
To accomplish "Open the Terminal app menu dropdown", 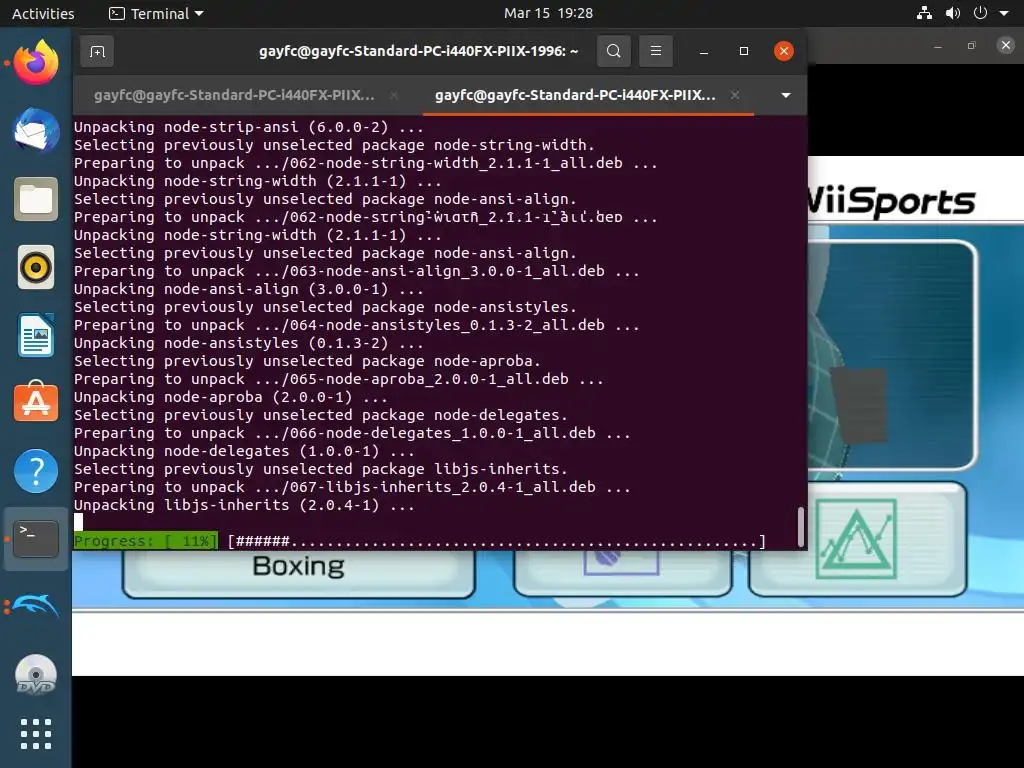I will tap(156, 13).
